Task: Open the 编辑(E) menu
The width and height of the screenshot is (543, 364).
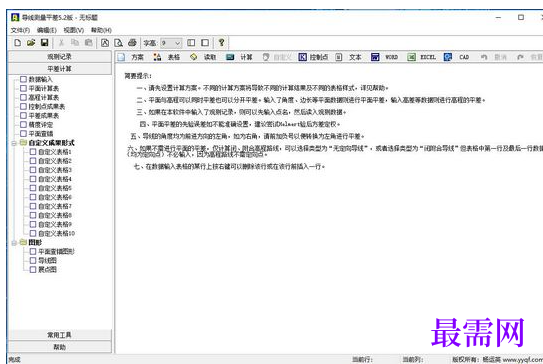Action: pos(46,30)
